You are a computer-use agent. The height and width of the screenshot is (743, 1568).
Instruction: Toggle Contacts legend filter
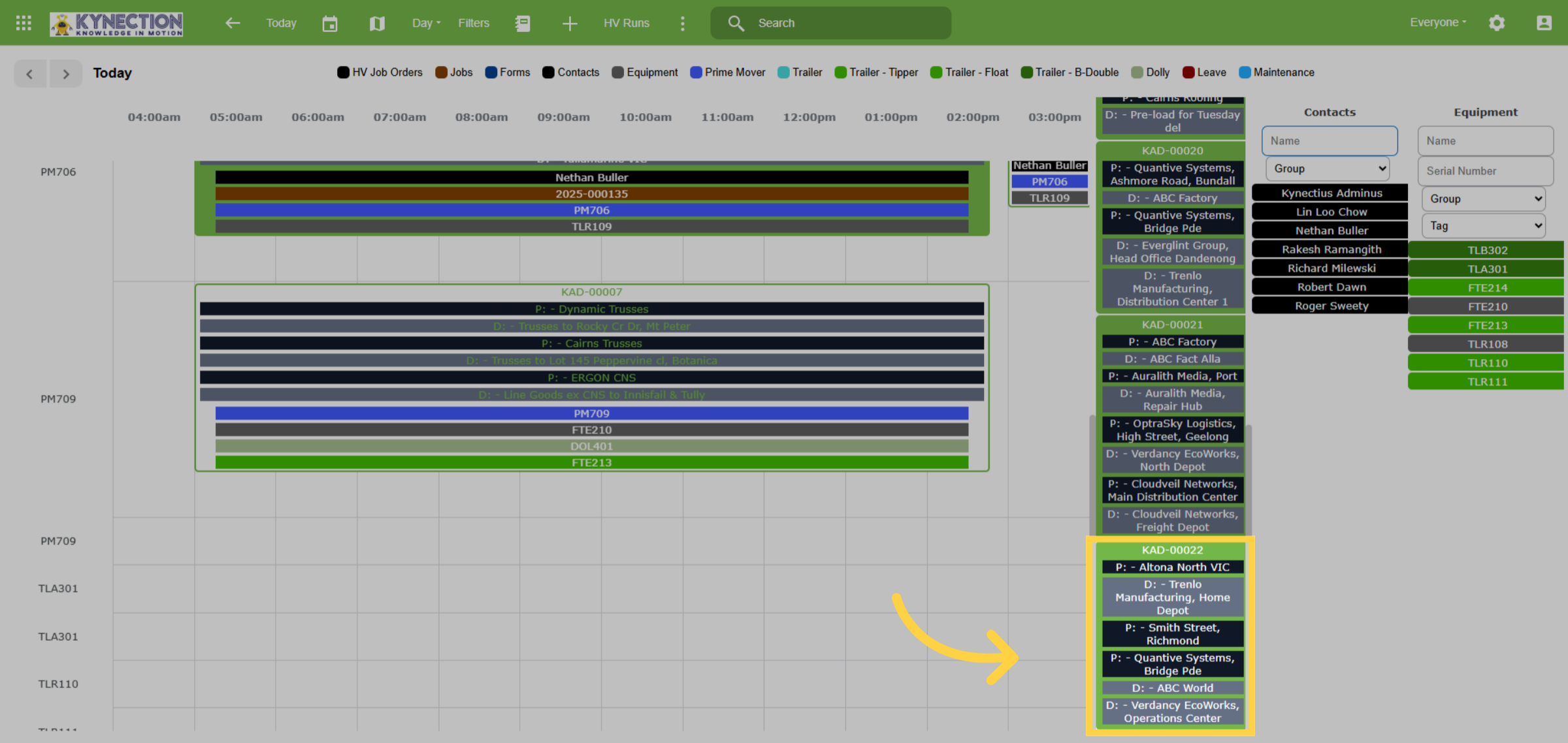point(570,72)
